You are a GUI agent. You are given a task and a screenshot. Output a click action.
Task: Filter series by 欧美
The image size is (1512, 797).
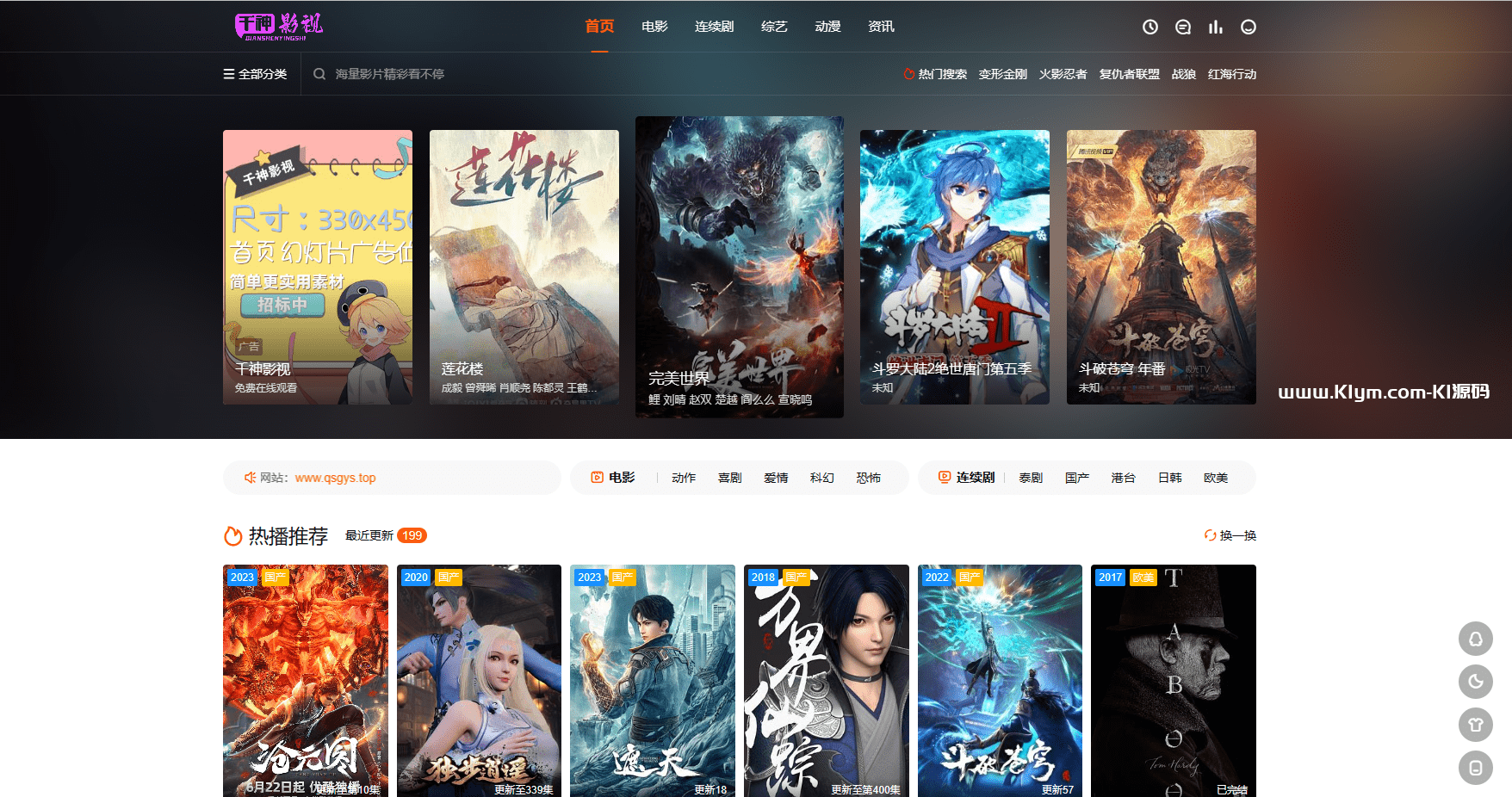pos(1216,478)
